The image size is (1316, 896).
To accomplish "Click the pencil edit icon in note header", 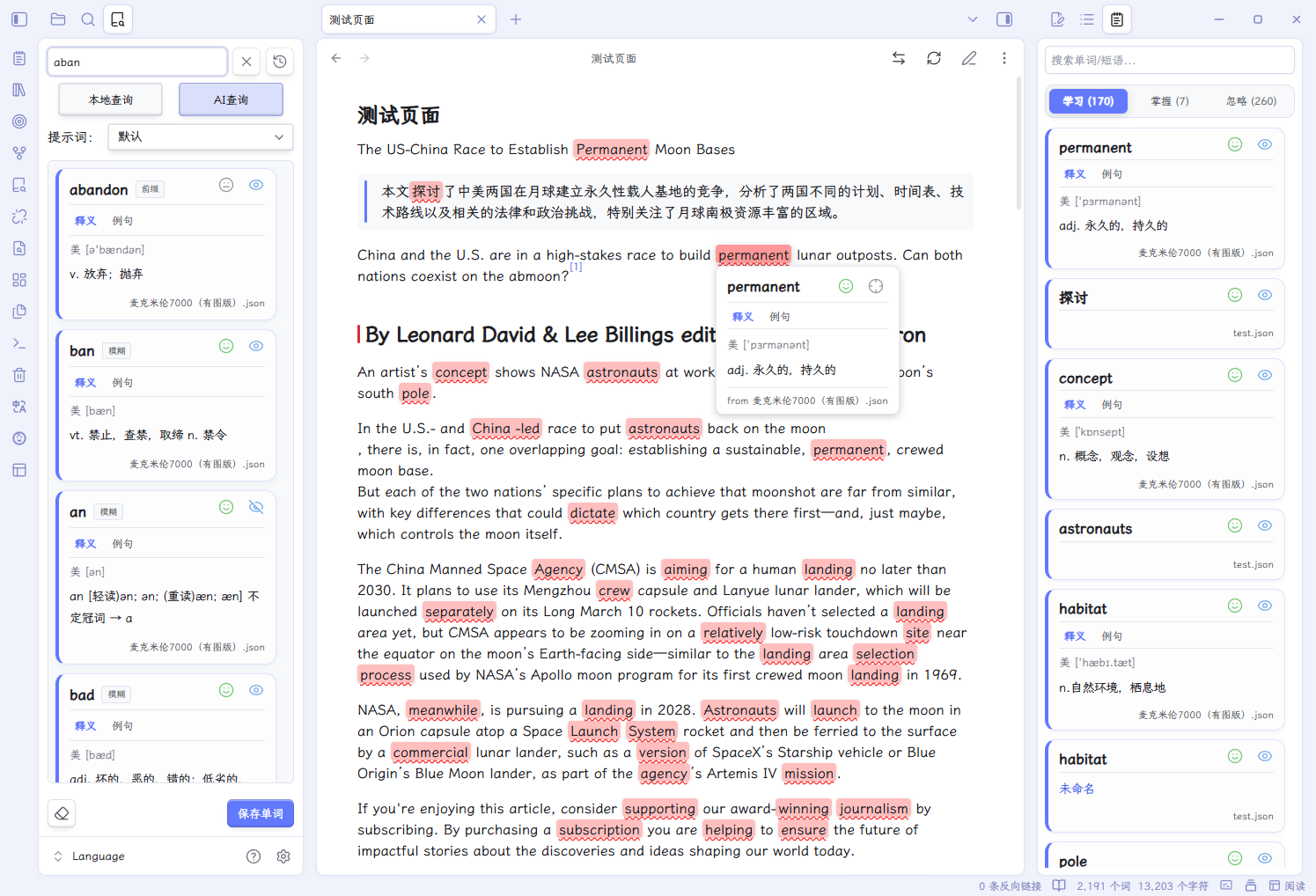I will pyautogui.click(x=969, y=58).
